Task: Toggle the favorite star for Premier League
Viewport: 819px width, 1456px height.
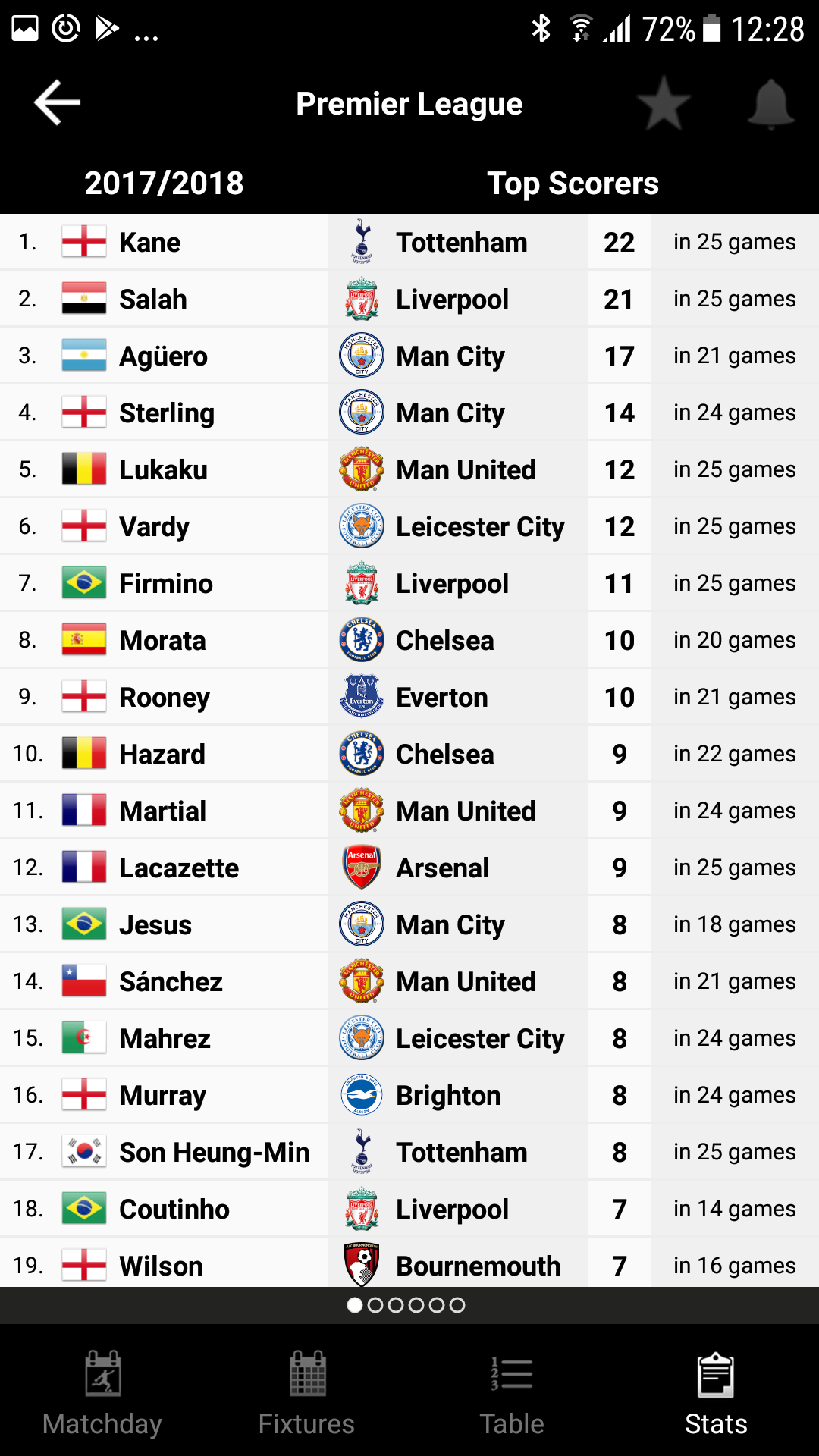Action: point(664,104)
